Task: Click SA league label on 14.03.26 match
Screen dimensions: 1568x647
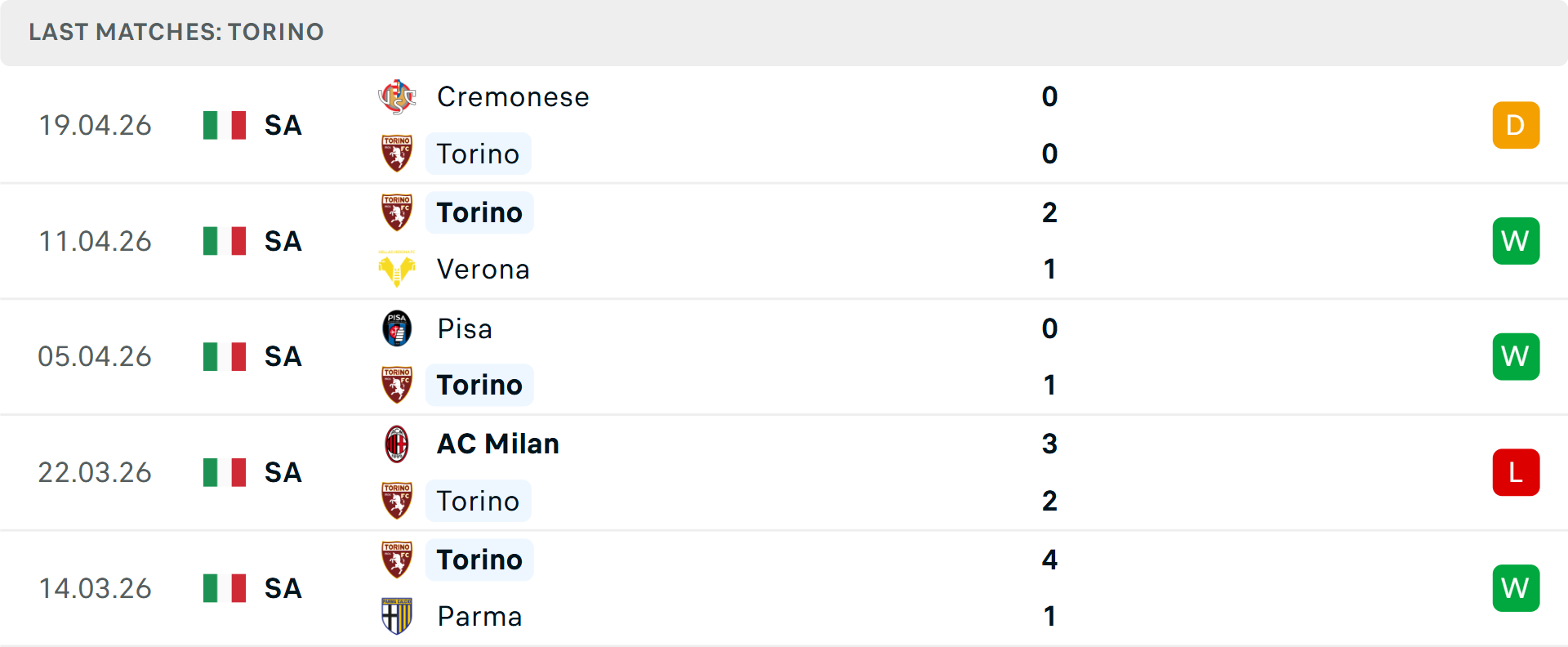Action: point(283,588)
